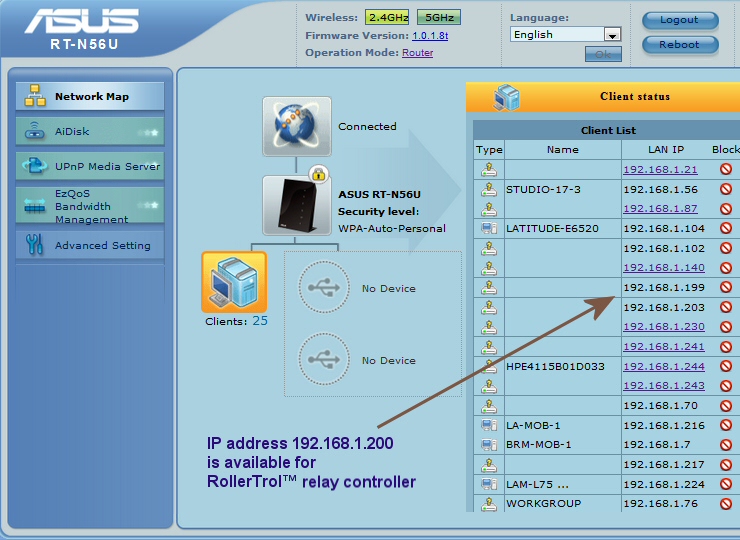Image resolution: width=740 pixels, height=540 pixels.
Task: Block client 192.168.1.243
Action: click(x=726, y=386)
